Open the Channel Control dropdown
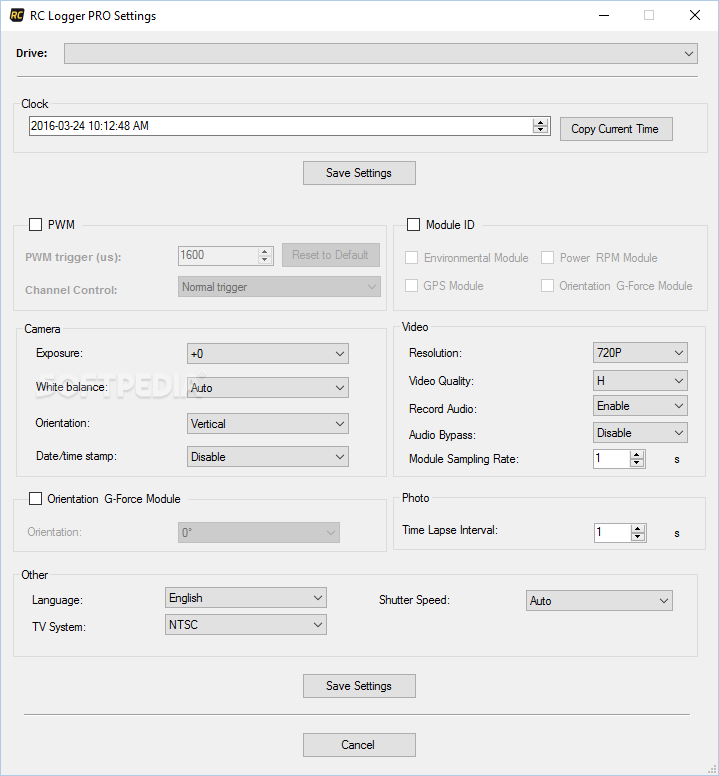The image size is (719, 776). click(x=279, y=287)
